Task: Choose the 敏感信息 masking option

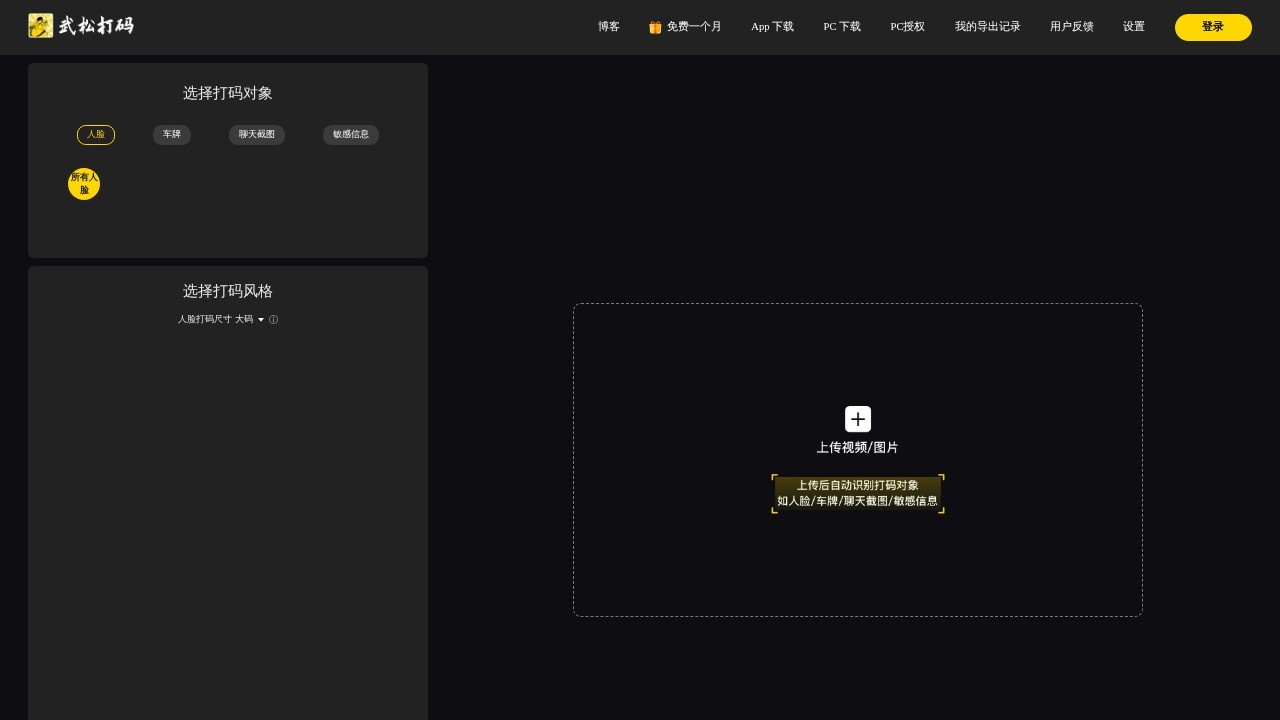Action: pyautogui.click(x=351, y=135)
